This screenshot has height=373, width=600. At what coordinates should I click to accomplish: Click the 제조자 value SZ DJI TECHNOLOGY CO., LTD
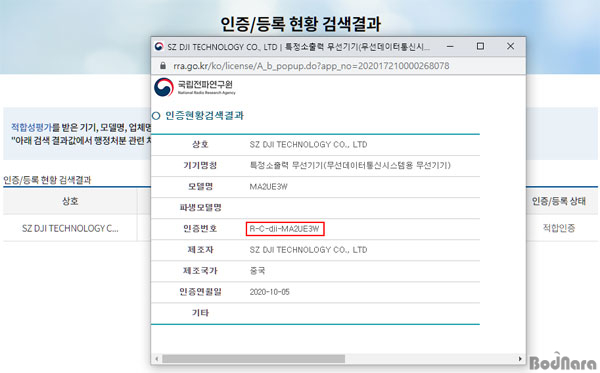click(x=308, y=250)
